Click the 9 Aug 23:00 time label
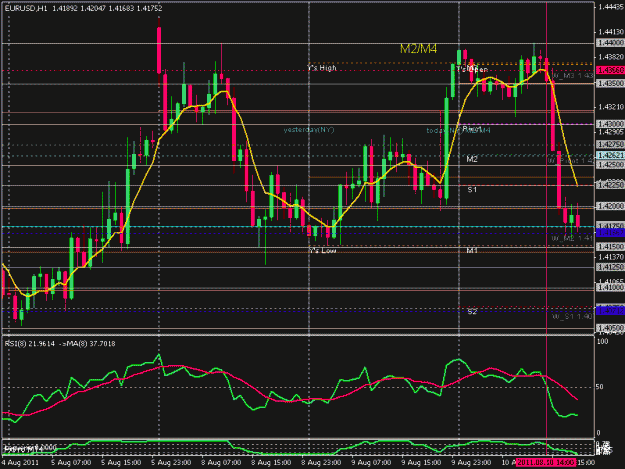Image resolution: width=625 pixels, height=469 pixels. 472,463
